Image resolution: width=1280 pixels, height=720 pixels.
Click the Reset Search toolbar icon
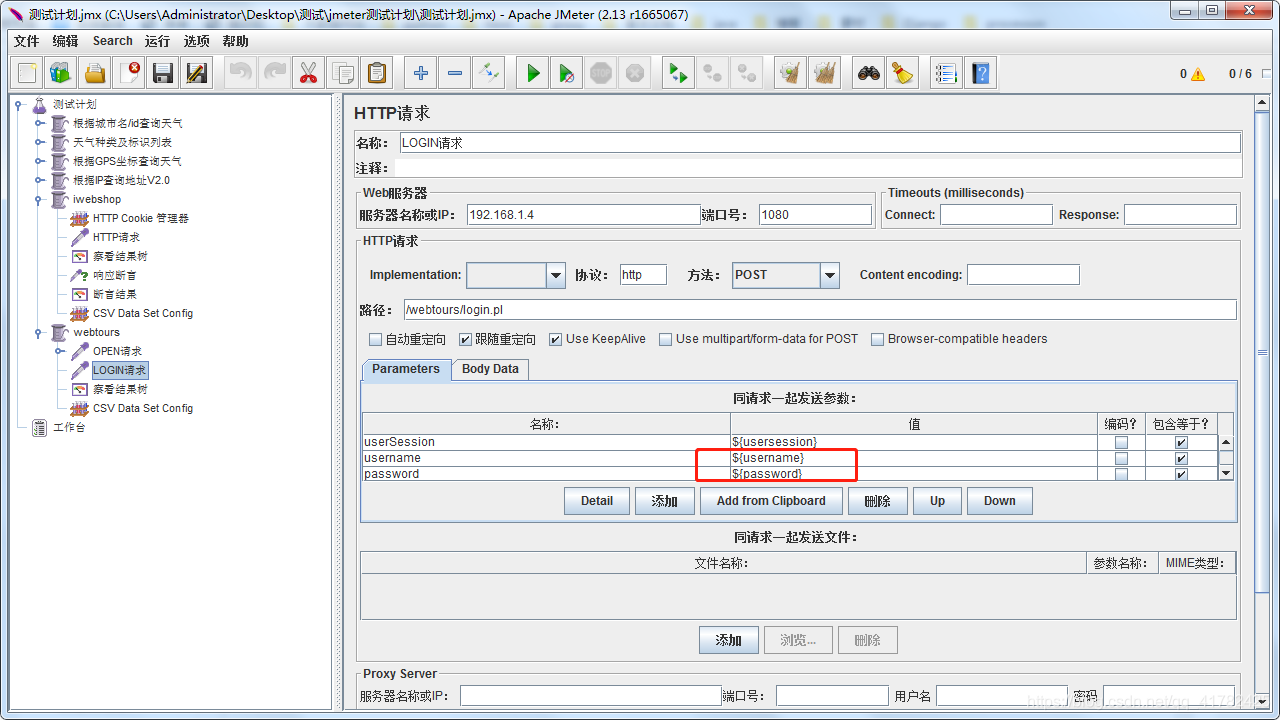(x=903, y=73)
